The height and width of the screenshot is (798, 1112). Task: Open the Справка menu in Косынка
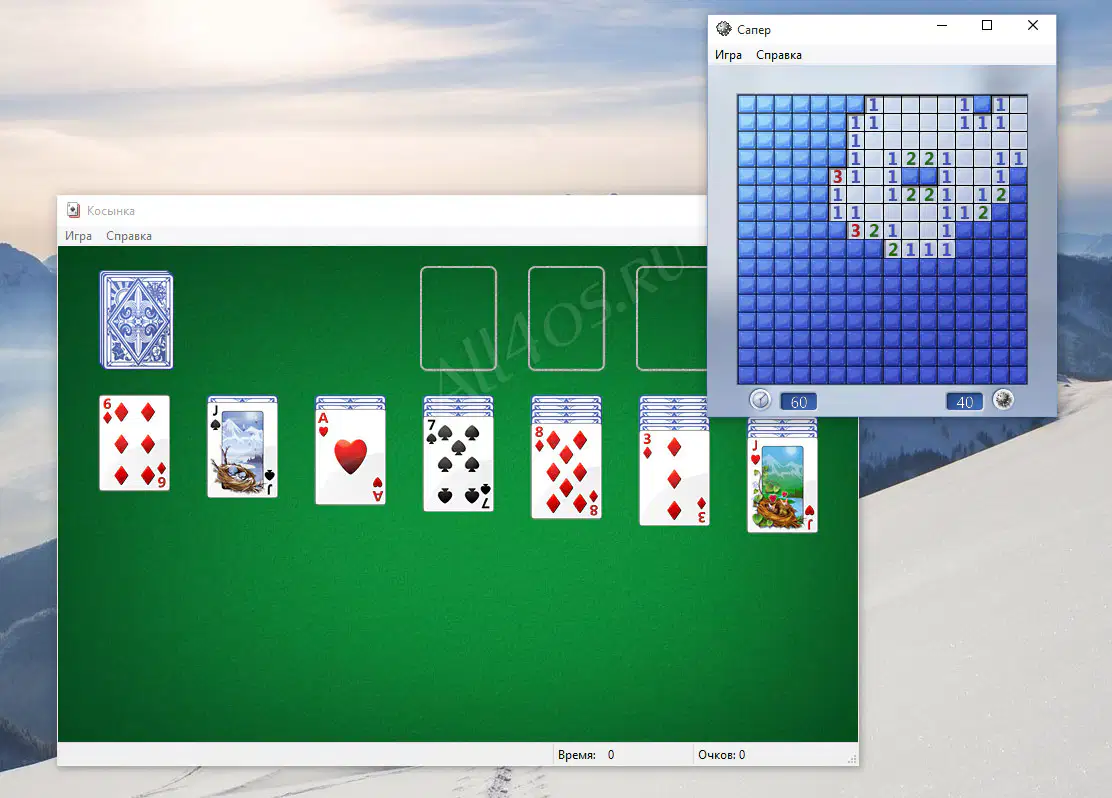129,235
